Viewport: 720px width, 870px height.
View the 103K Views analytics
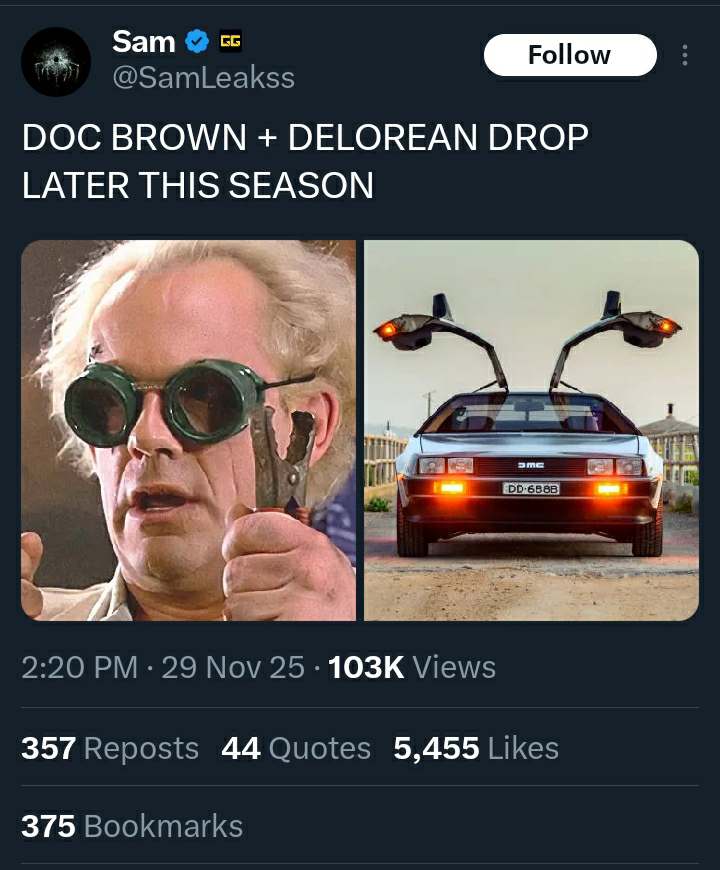point(412,667)
